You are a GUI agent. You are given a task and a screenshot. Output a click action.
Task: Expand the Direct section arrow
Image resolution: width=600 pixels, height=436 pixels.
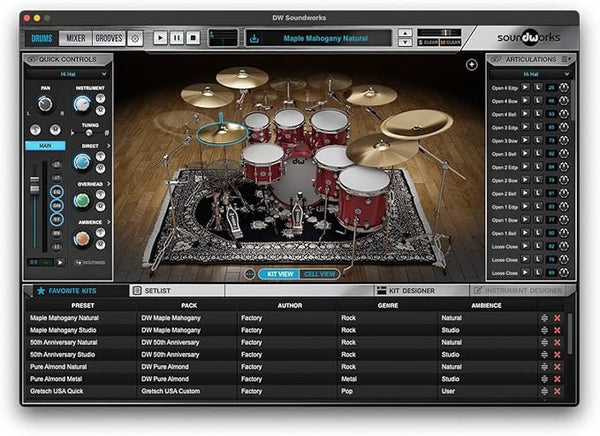[x=109, y=146]
